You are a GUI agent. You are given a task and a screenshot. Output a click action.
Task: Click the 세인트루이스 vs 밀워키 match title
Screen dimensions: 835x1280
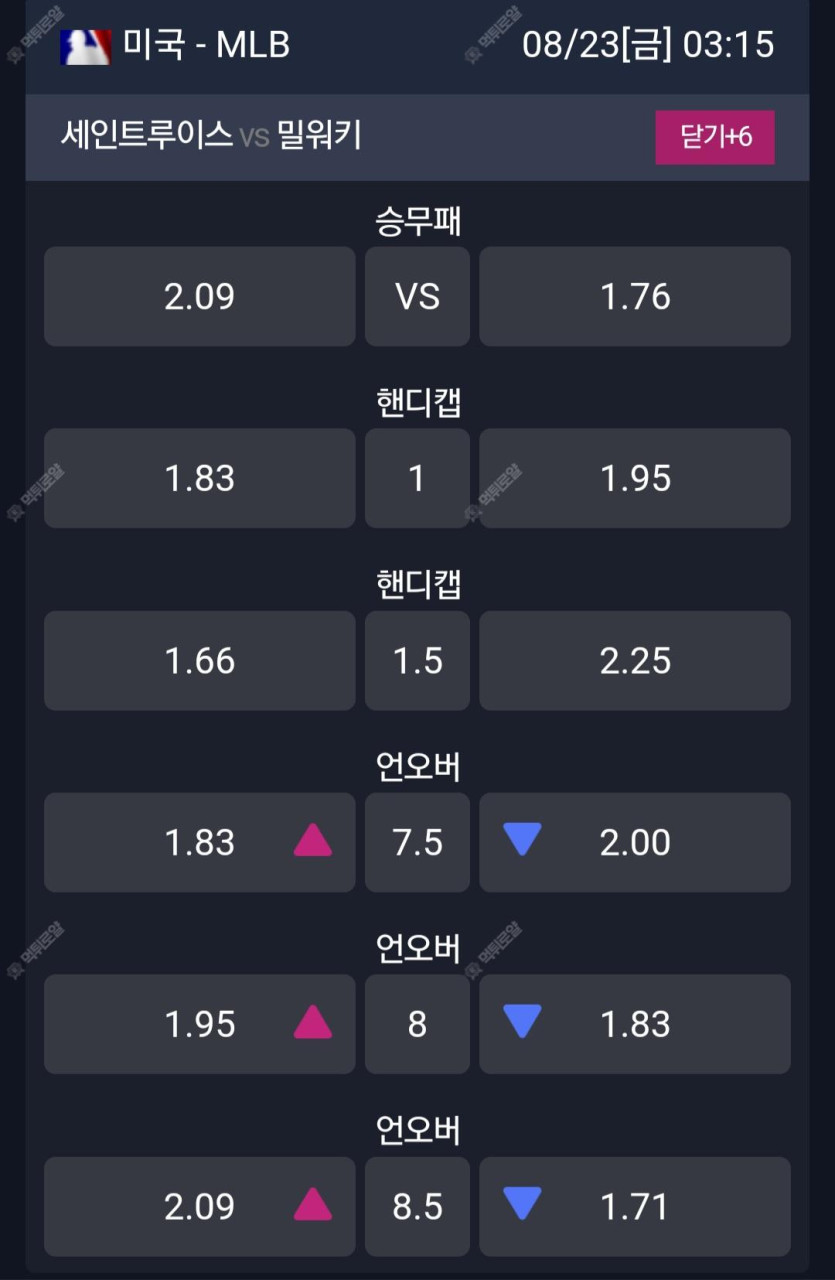click(x=211, y=135)
